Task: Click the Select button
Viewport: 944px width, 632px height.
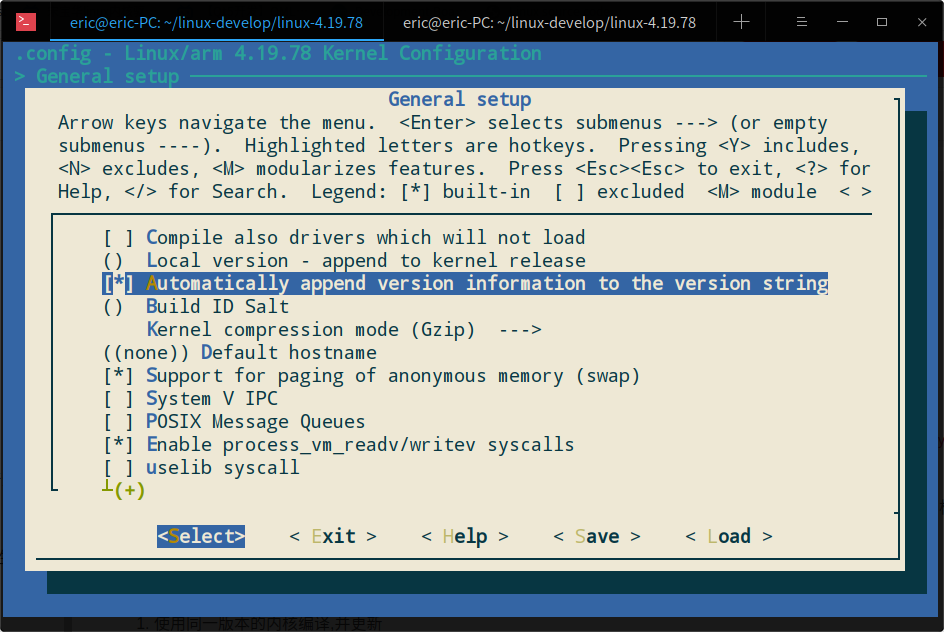Action: (200, 536)
